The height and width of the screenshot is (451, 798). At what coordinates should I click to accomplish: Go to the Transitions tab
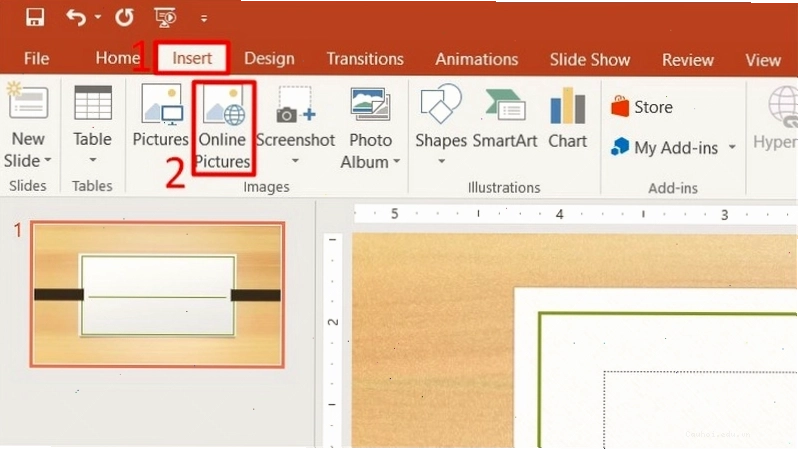pos(365,59)
